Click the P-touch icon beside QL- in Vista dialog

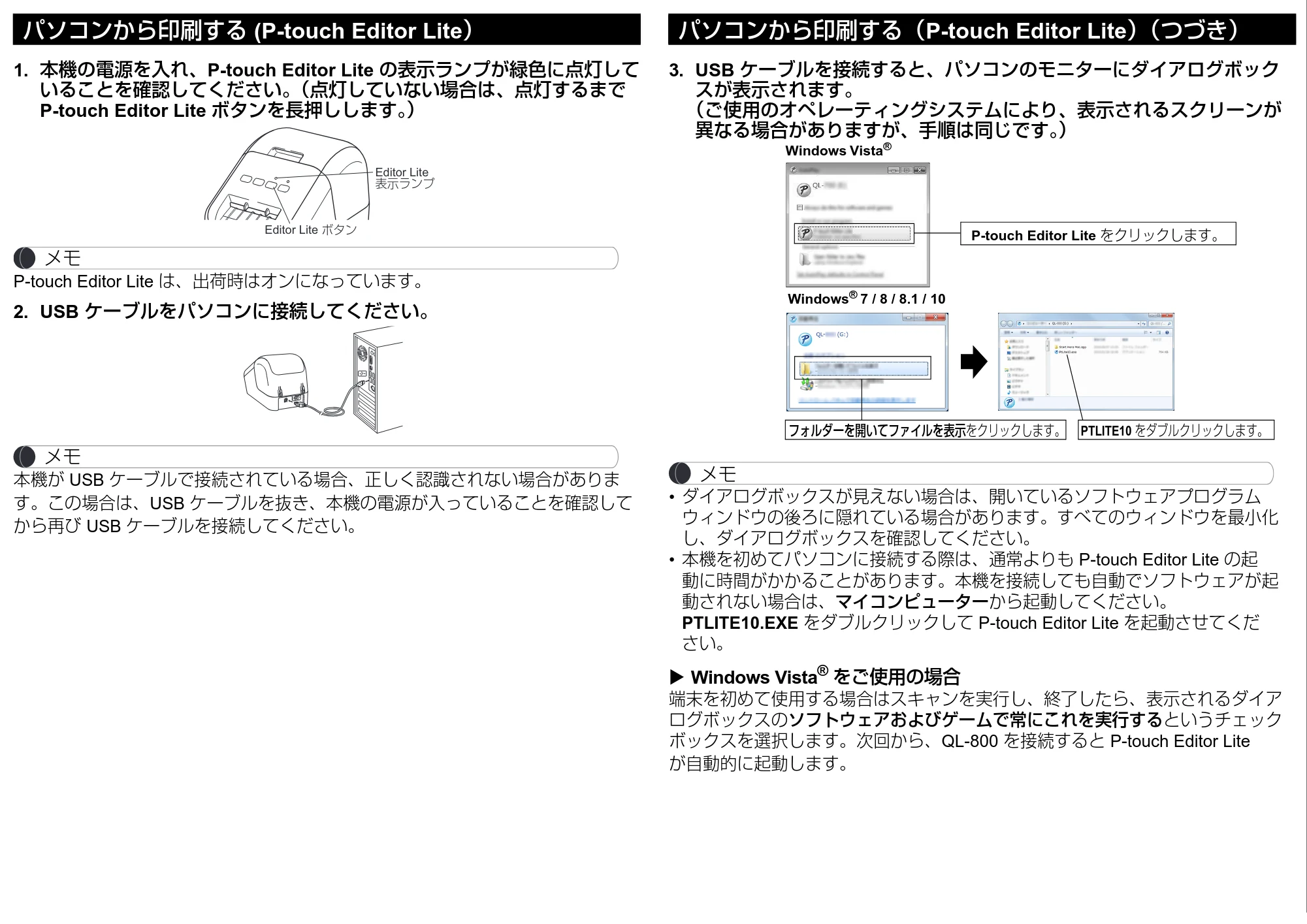(x=803, y=190)
